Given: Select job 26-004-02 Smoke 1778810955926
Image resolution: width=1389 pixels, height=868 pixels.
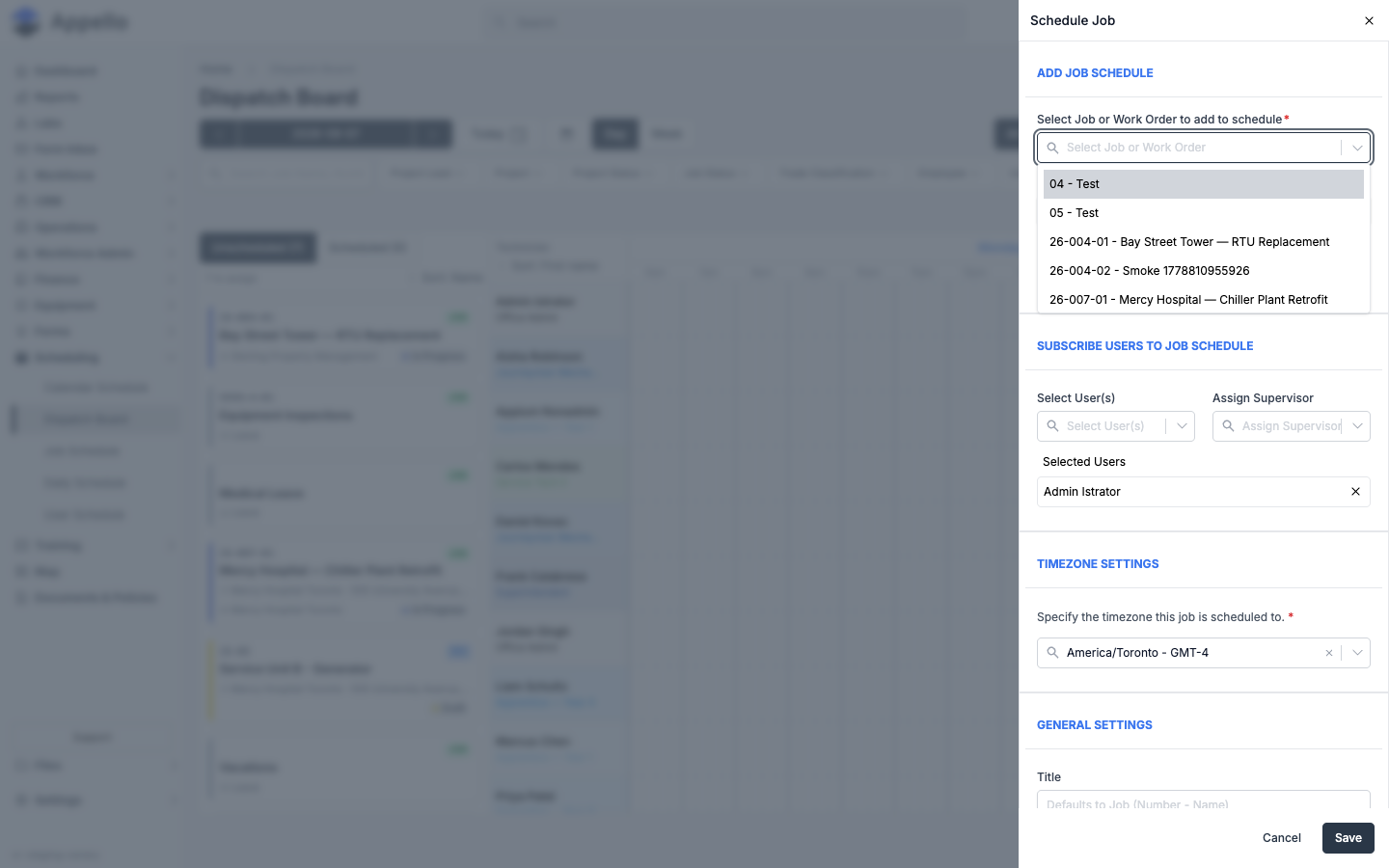Looking at the screenshot, I should (1204, 271).
